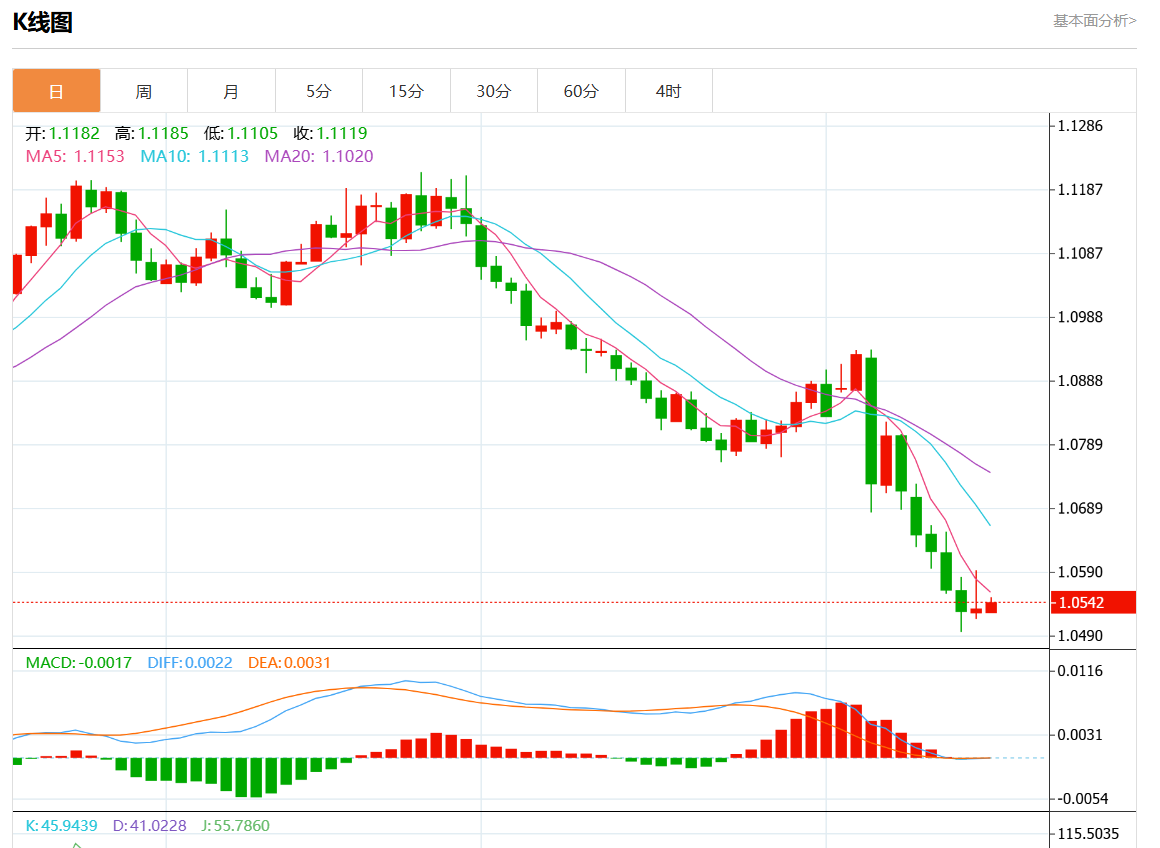Screen dimensions: 1160x848
Task: Switch to the 月 monthly tab
Action: pyautogui.click(x=231, y=91)
